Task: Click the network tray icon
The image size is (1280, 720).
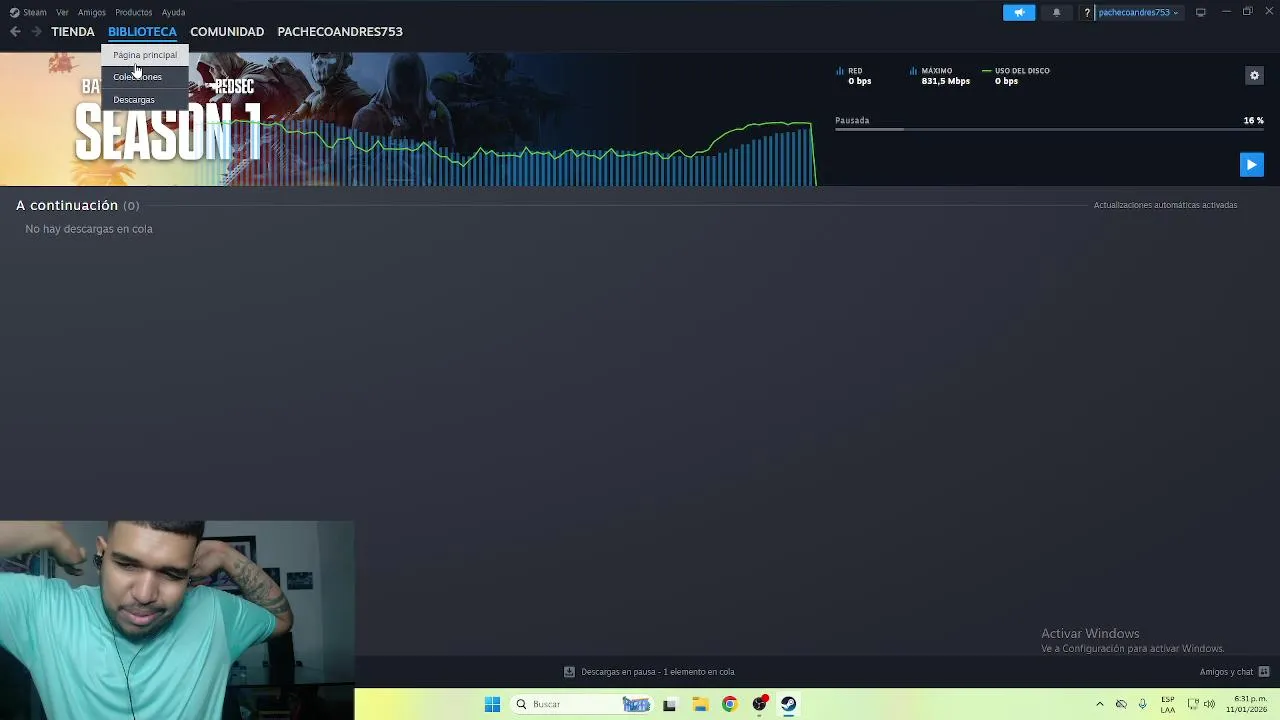Action: tap(1193, 704)
